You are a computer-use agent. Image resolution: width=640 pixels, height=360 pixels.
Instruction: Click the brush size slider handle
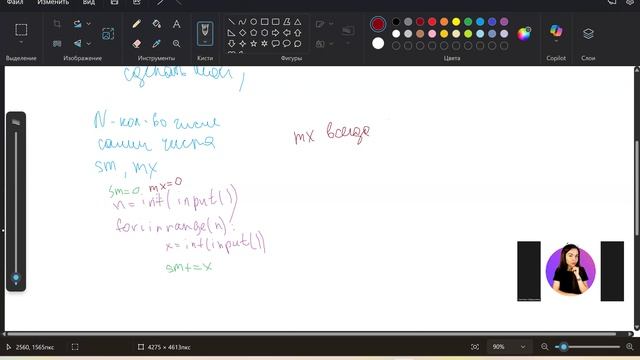pos(16,278)
